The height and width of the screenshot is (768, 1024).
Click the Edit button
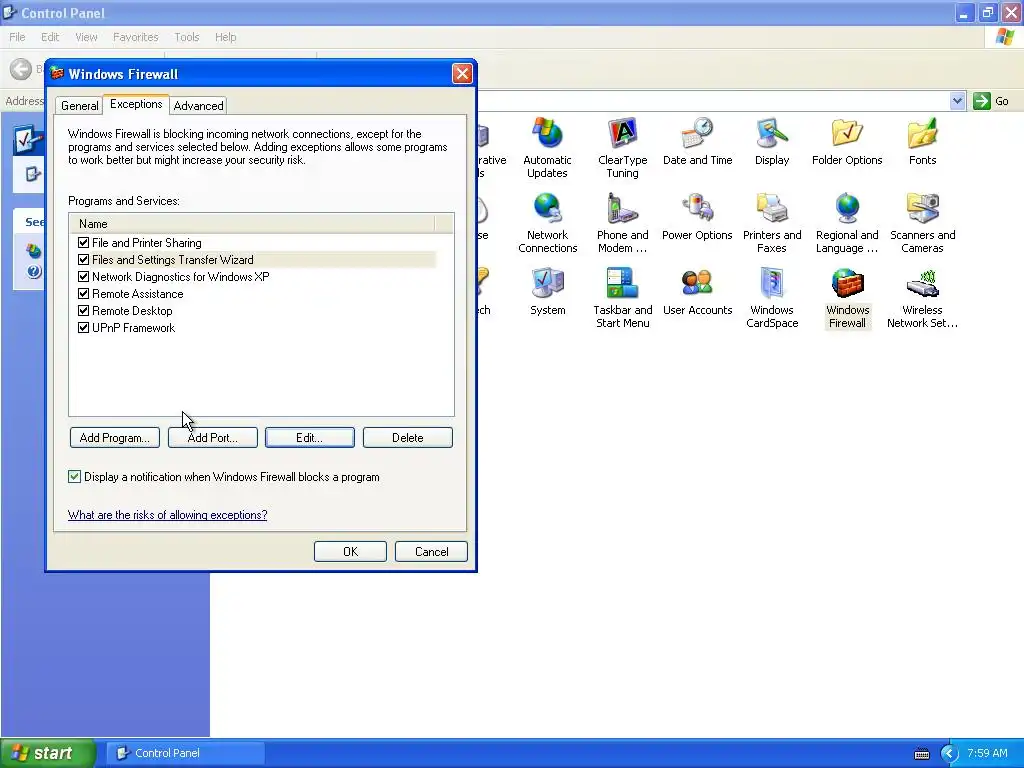tap(310, 438)
